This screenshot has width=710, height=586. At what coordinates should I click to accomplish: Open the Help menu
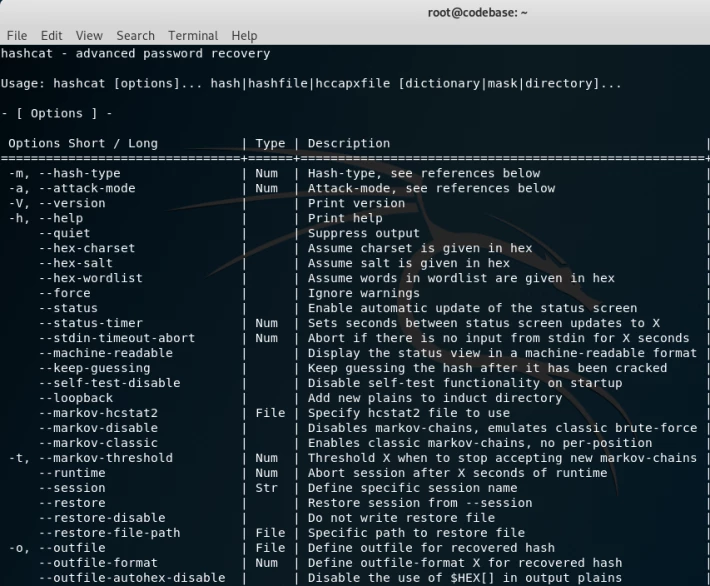[244, 35]
